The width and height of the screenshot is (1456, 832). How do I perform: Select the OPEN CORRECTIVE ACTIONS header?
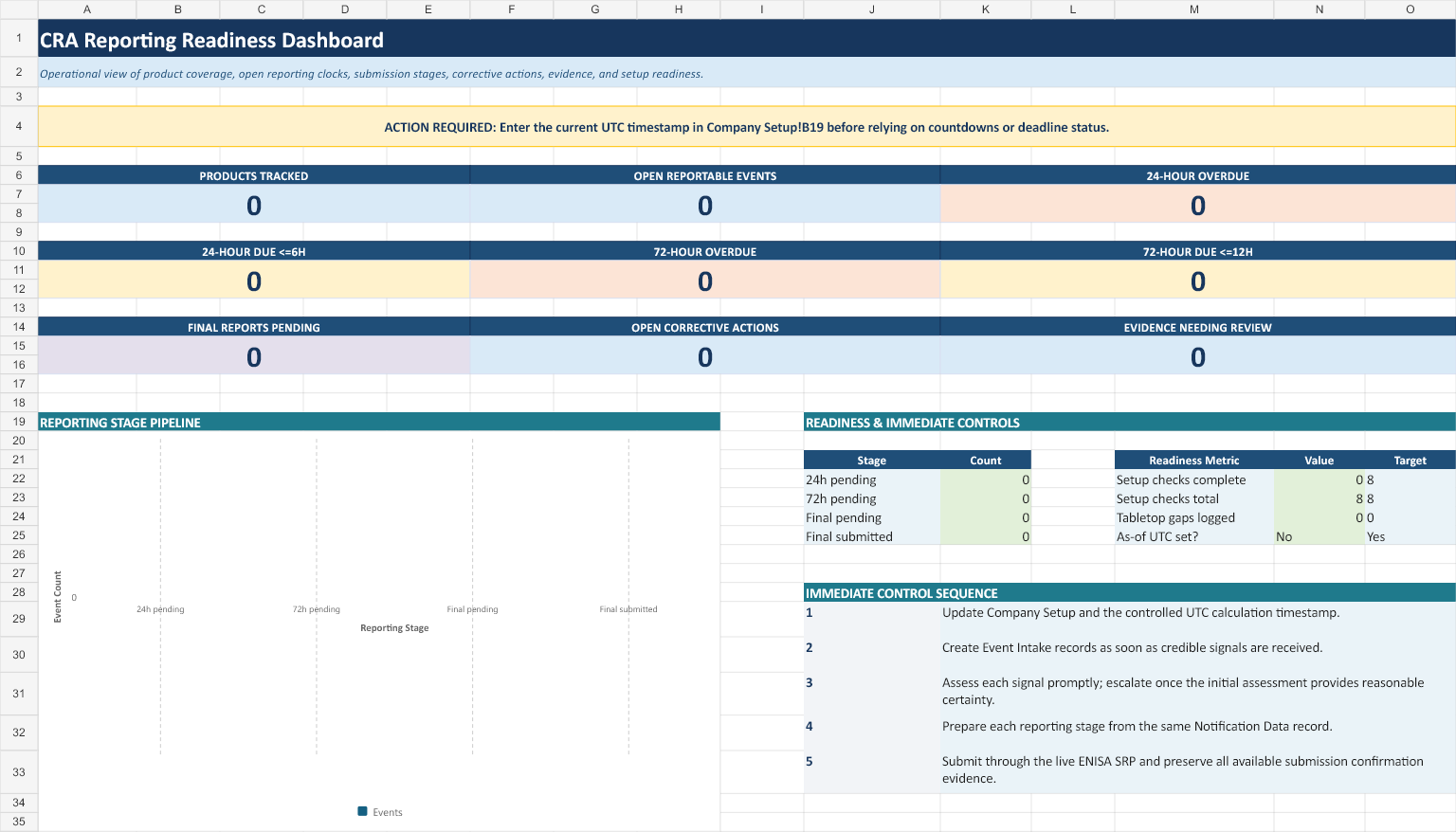pos(705,327)
